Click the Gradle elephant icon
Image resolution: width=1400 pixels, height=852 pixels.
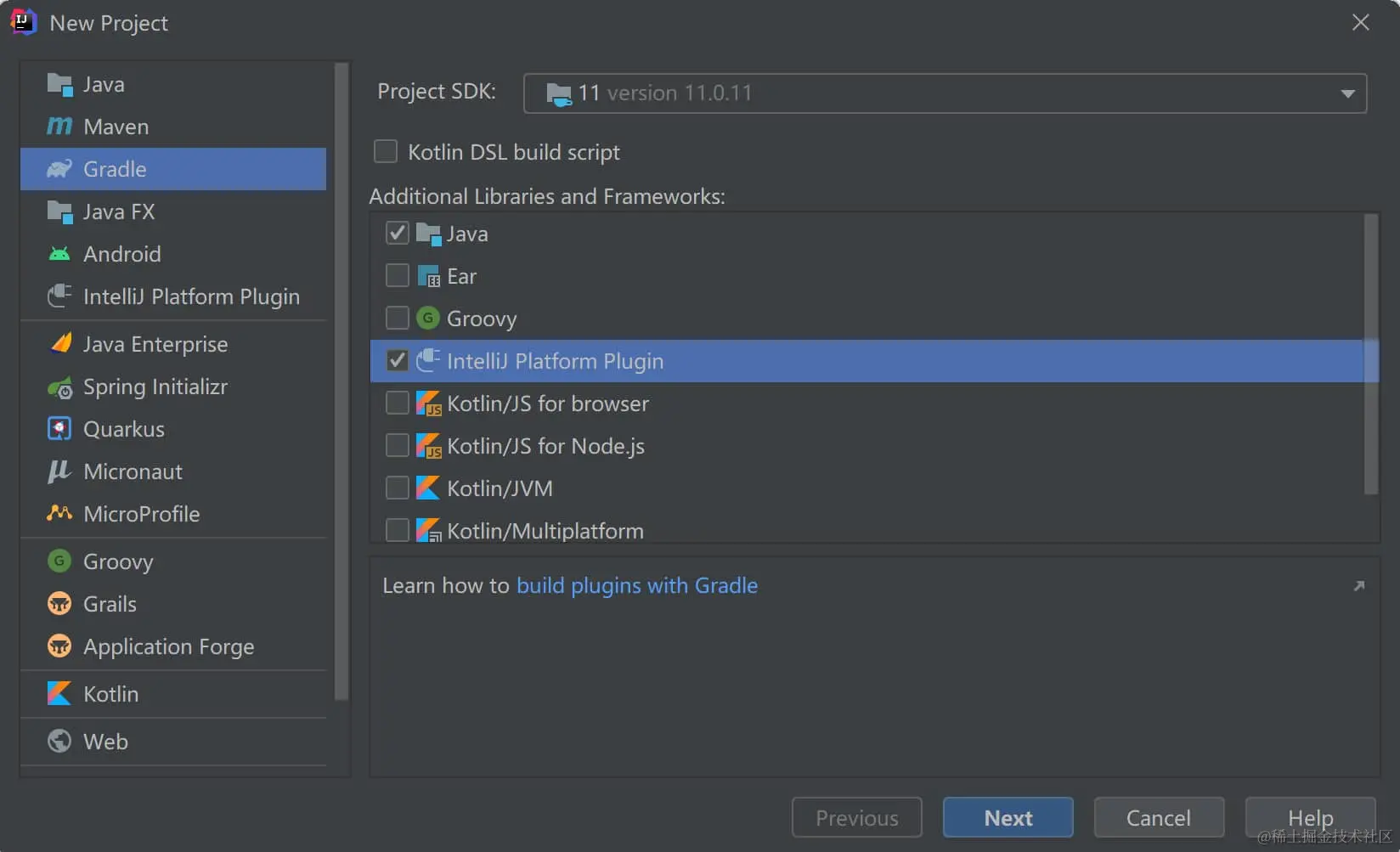tap(59, 169)
